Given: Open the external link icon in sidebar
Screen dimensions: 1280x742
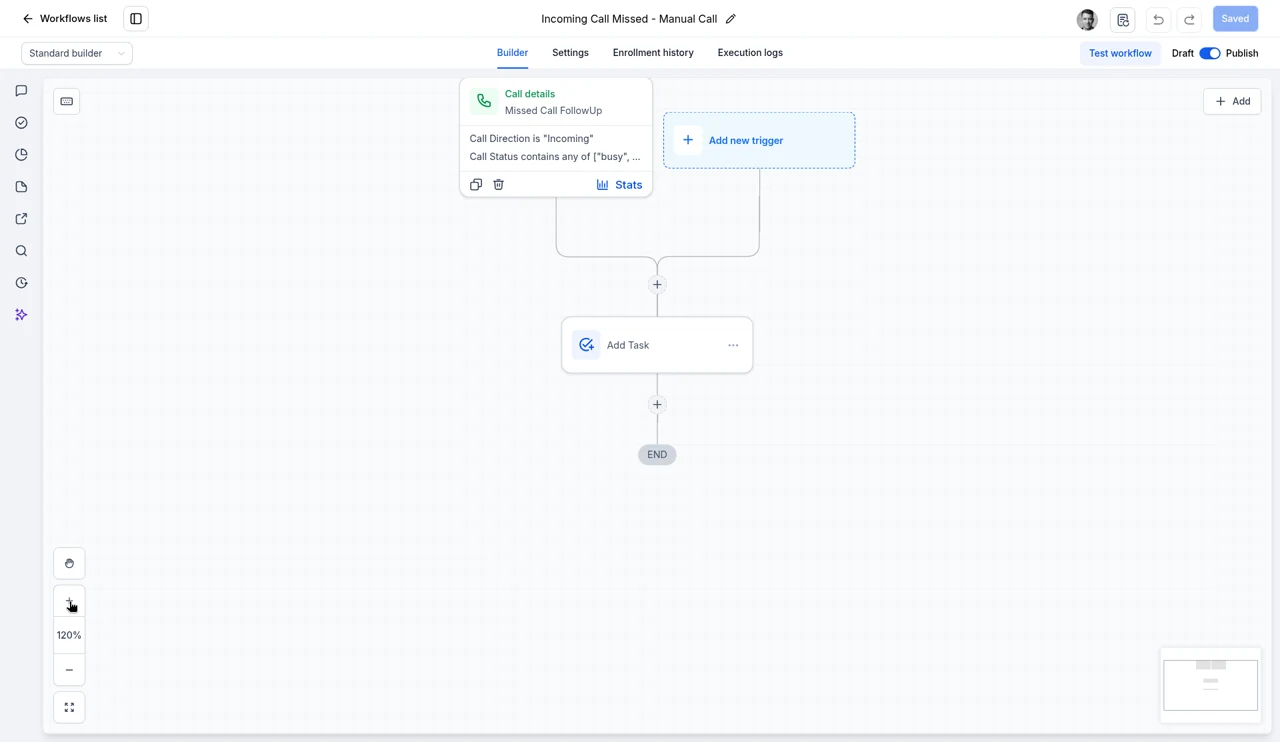Looking at the screenshot, I should click(21, 219).
